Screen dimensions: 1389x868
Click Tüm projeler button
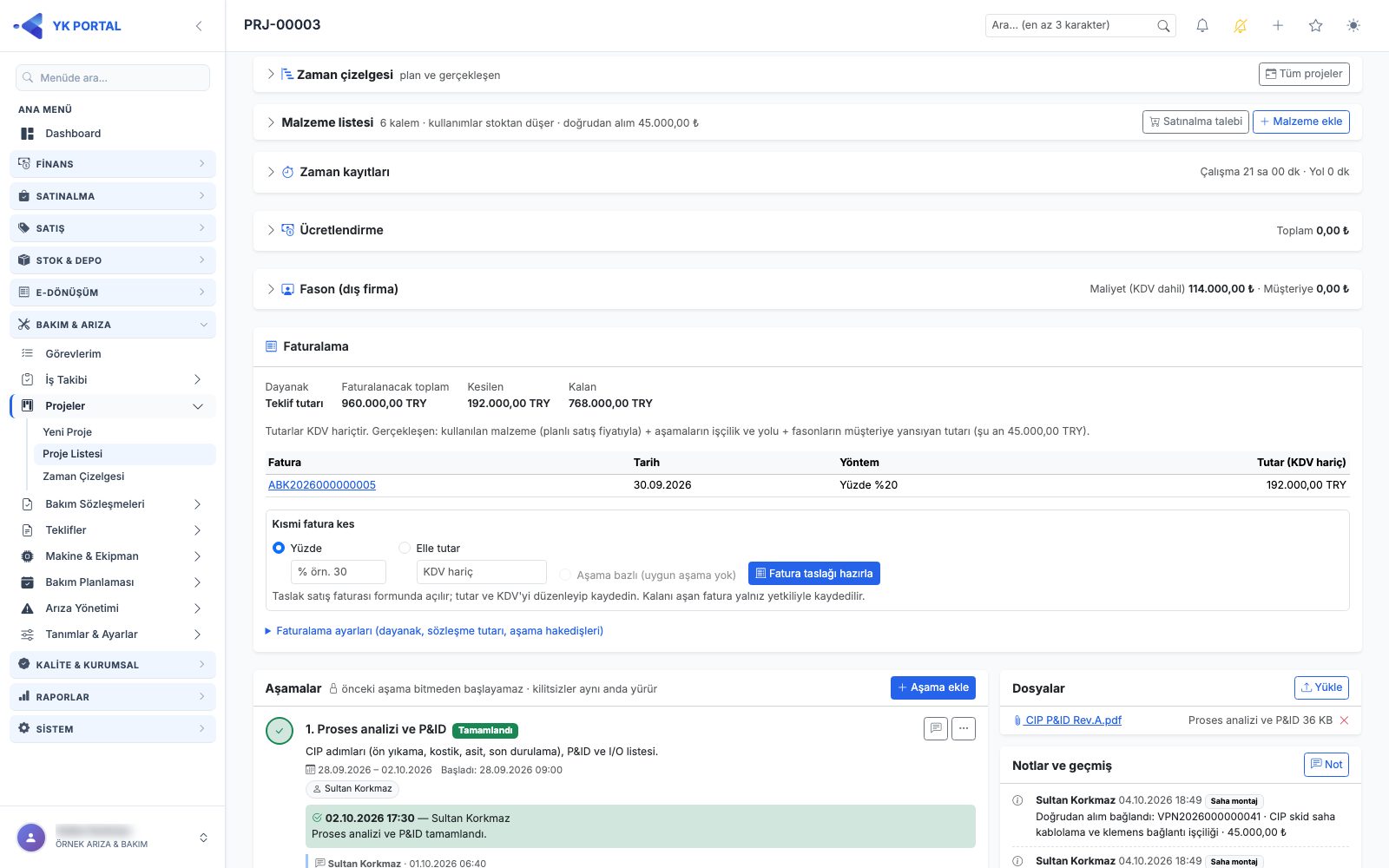pyautogui.click(x=1304, y=74)
